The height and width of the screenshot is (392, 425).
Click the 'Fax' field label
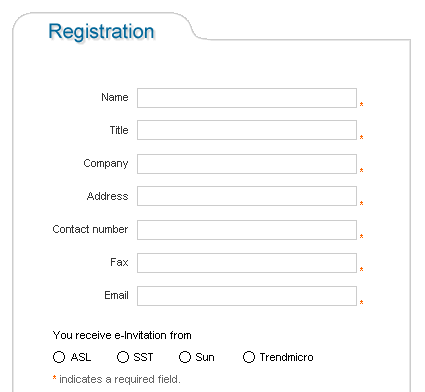pos(119,262)
